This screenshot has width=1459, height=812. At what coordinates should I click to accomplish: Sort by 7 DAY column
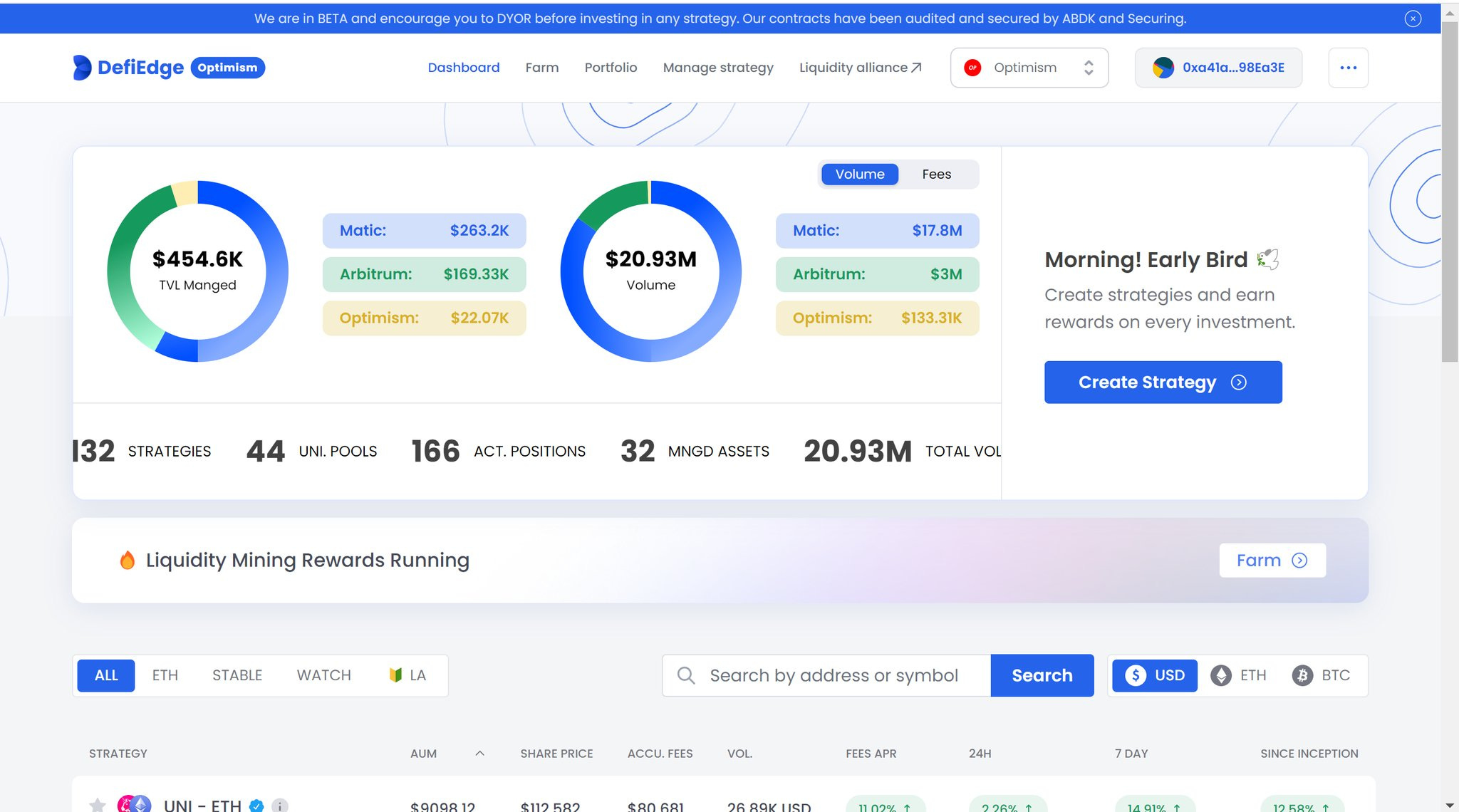coord(1131,754)
